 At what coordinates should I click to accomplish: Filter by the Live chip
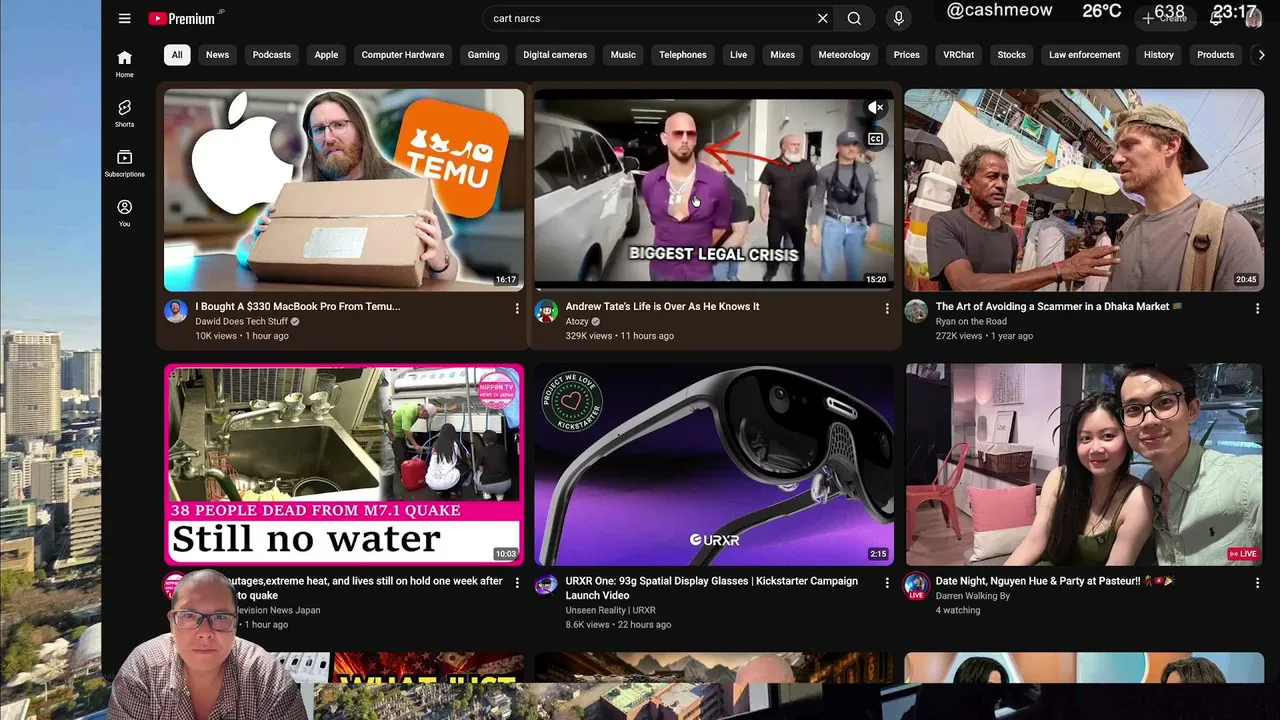pyautogui.click(x=739, y=55)
